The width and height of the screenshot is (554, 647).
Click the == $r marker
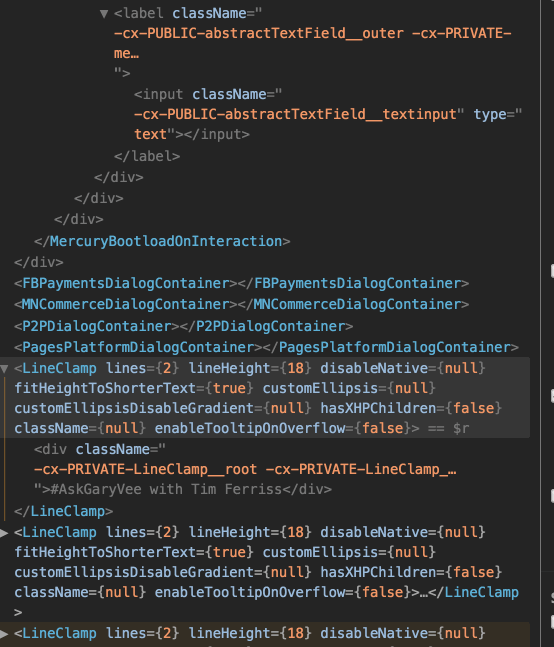click(448, 428)
